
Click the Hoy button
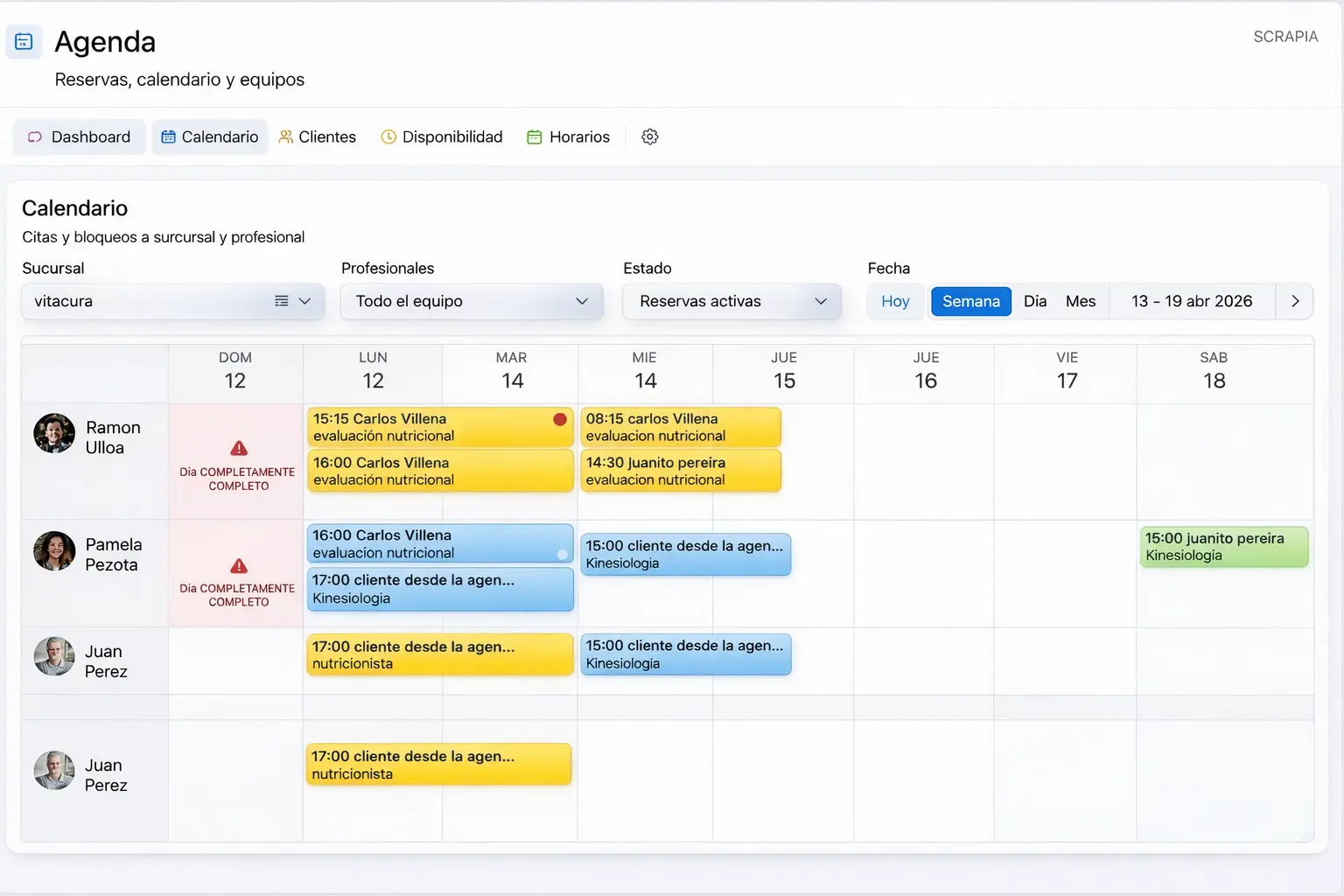click(894, 301)
